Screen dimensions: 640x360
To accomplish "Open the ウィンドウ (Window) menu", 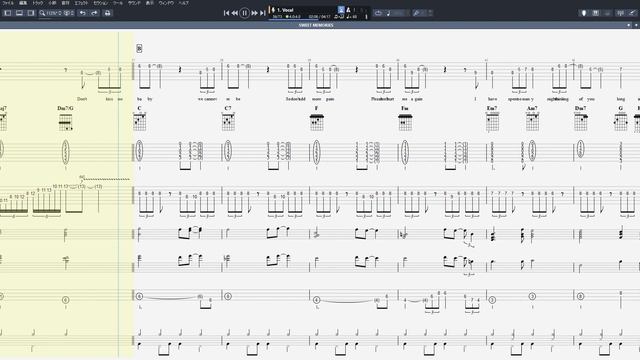I will pyautogui.click(x=166, y=3).
